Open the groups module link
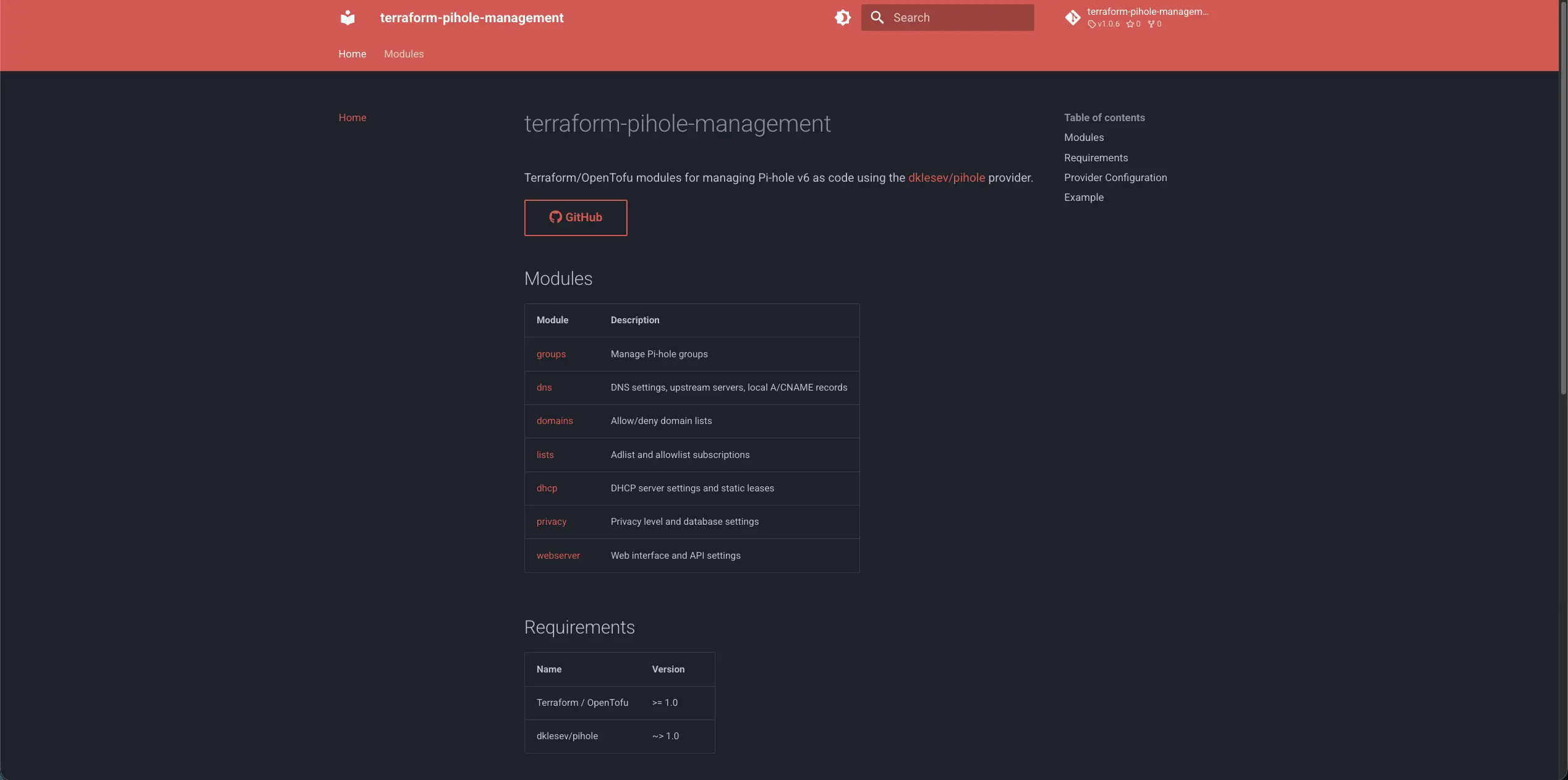The width and height of the screenshot is (1568, 780). pos(551,354)
